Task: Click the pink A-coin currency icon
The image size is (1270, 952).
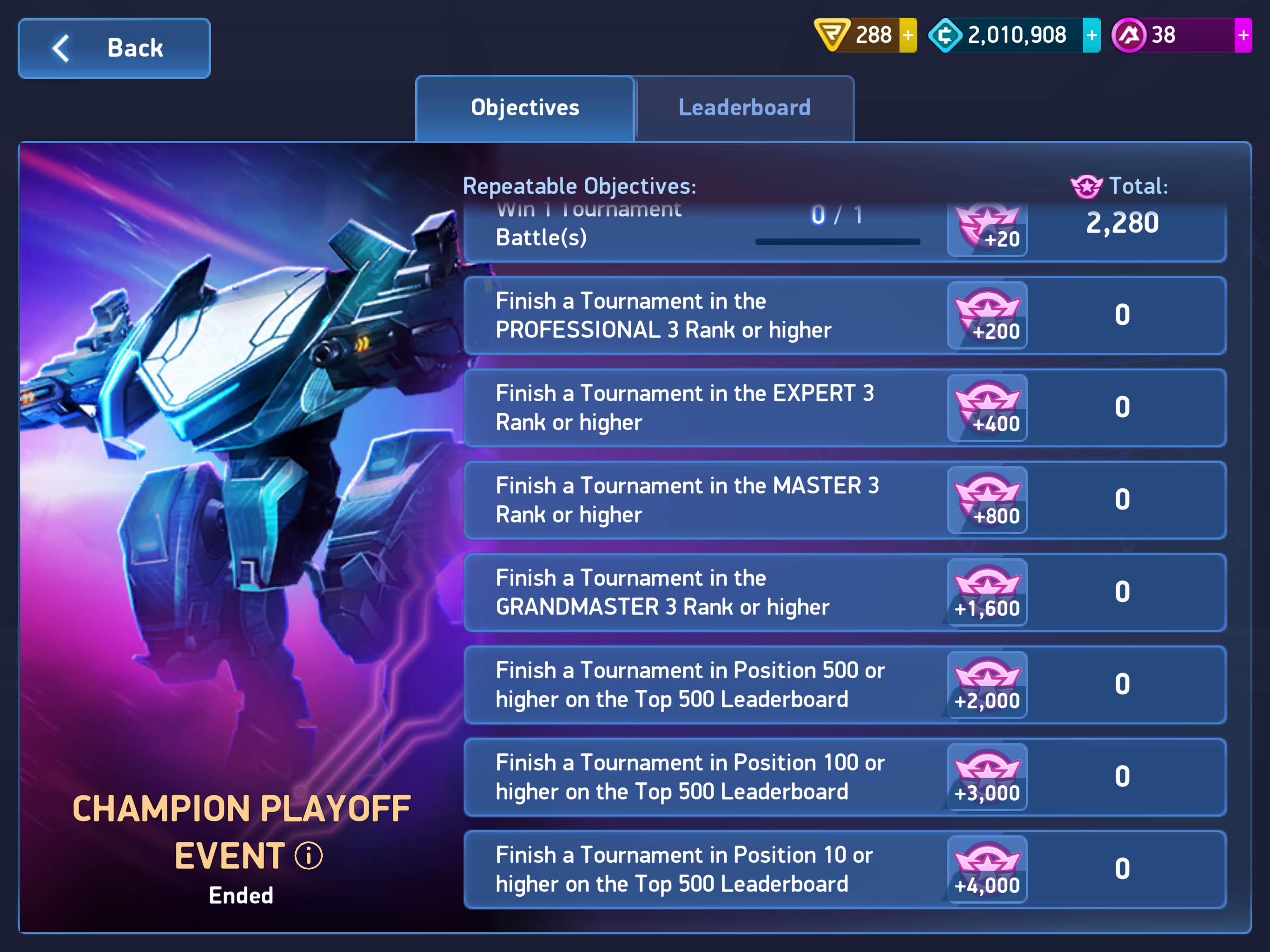Action: [1129, 36]
